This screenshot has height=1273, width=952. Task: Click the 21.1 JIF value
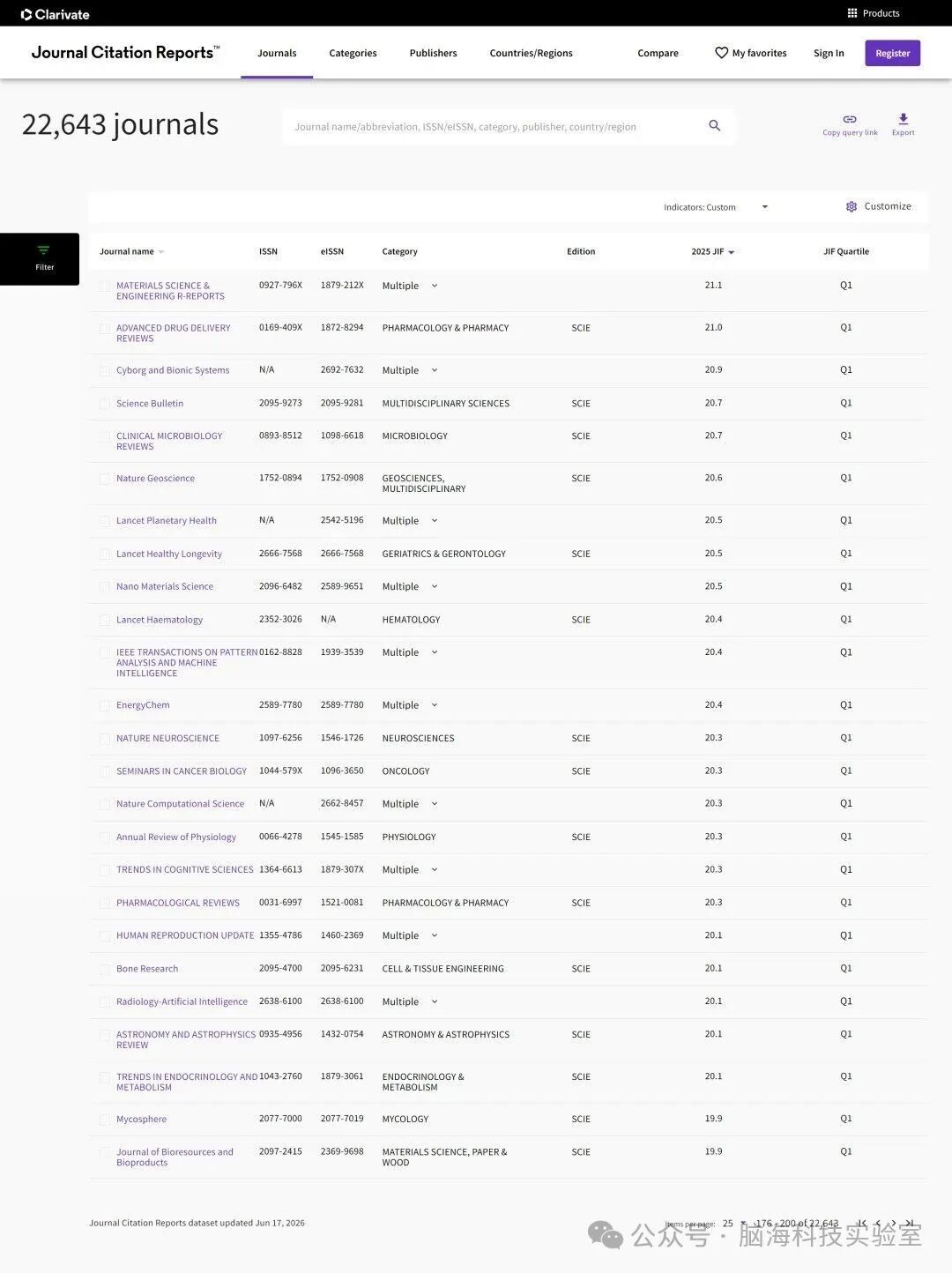[713, 286]
